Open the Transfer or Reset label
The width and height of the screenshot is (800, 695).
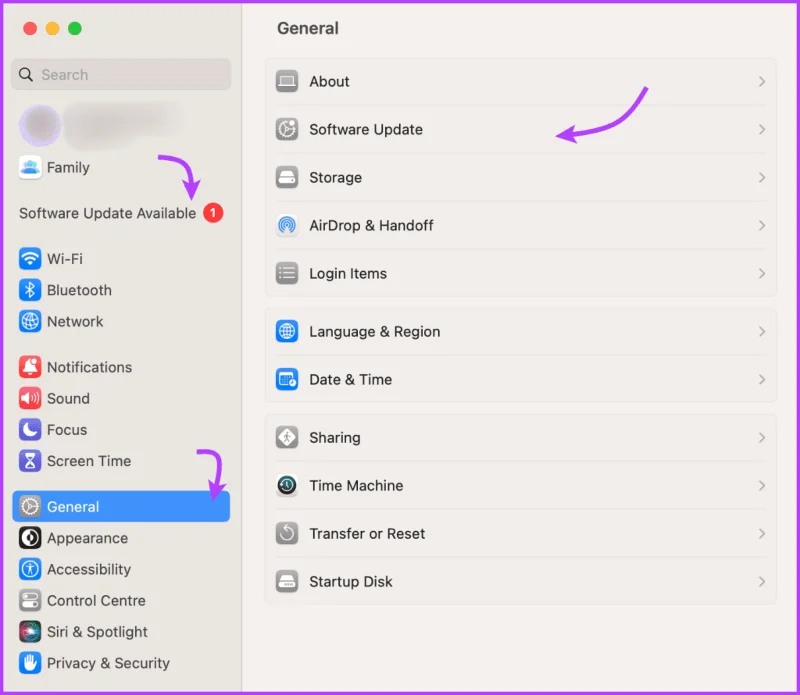point(367,534)
